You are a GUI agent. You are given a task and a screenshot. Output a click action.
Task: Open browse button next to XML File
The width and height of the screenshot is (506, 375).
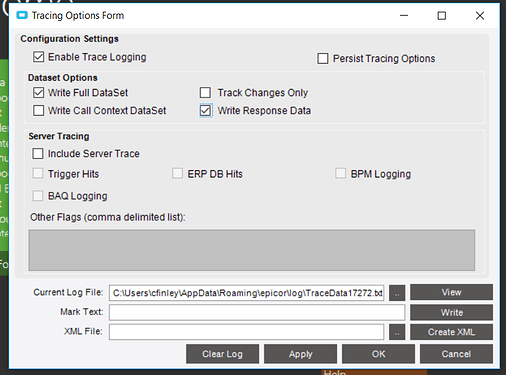(x=397, y=332)
